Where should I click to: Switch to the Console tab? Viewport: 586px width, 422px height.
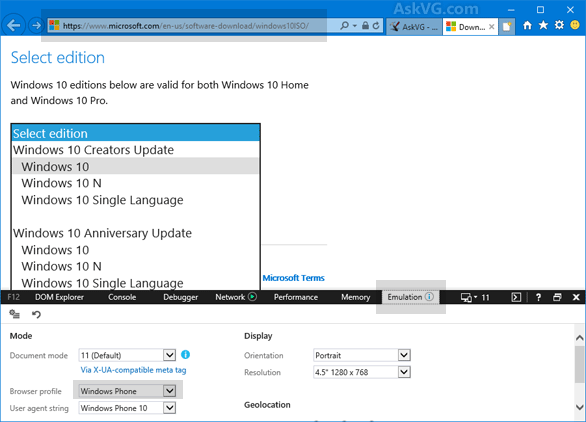122,297
